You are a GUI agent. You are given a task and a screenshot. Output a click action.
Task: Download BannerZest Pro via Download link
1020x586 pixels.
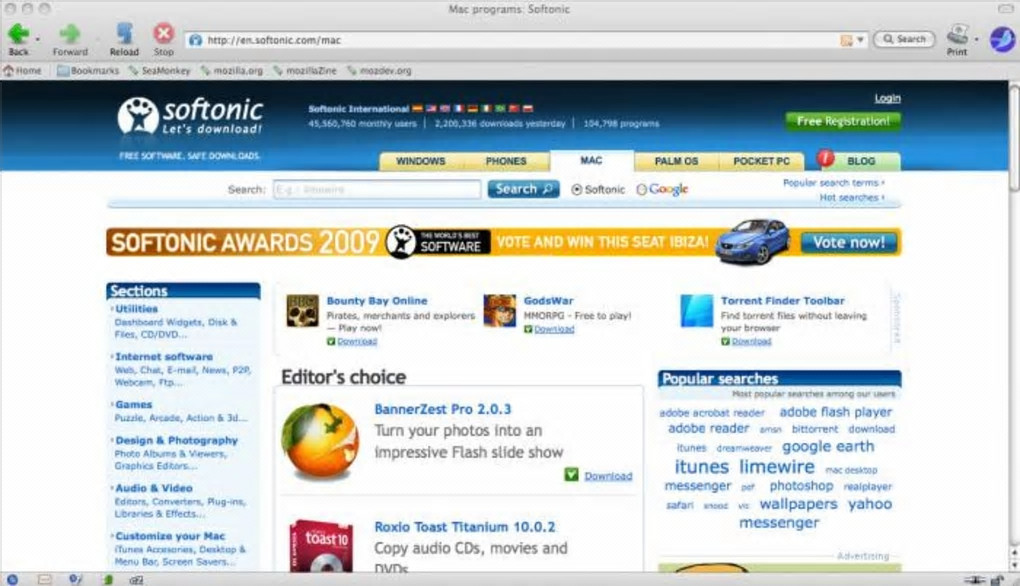608,476
